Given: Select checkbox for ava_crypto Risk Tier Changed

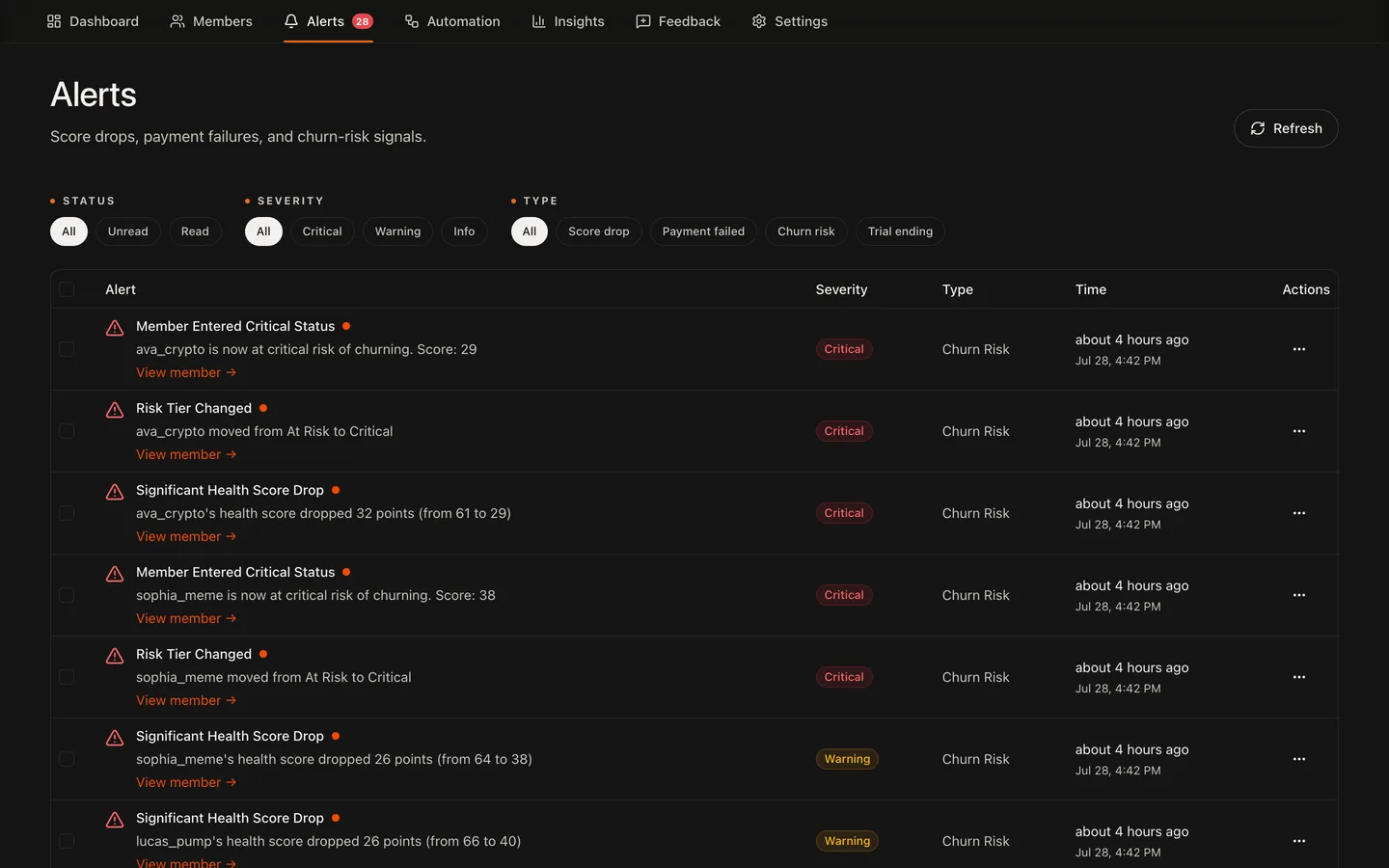Looking at the screenshot, I should coord(67,431).
